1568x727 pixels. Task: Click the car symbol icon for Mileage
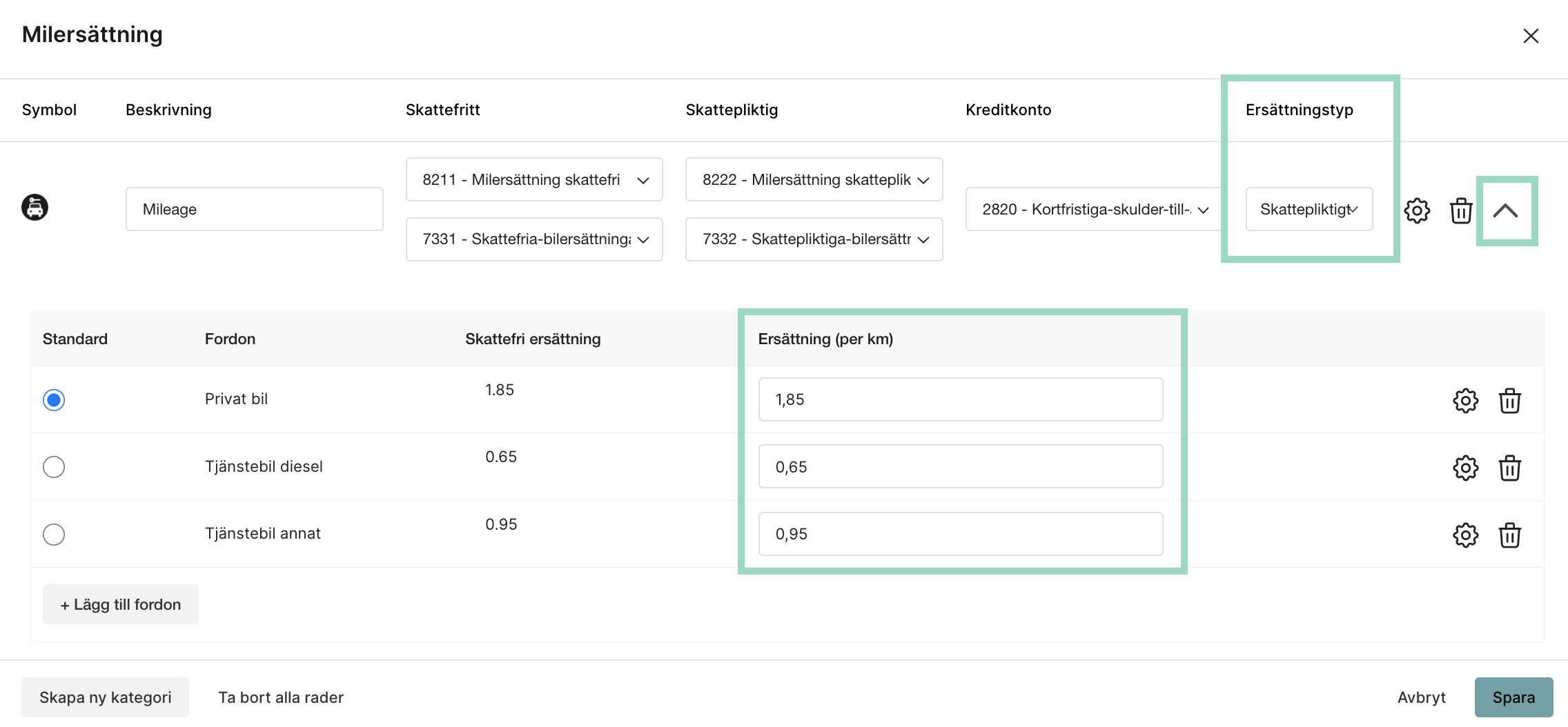click(35, 208)
